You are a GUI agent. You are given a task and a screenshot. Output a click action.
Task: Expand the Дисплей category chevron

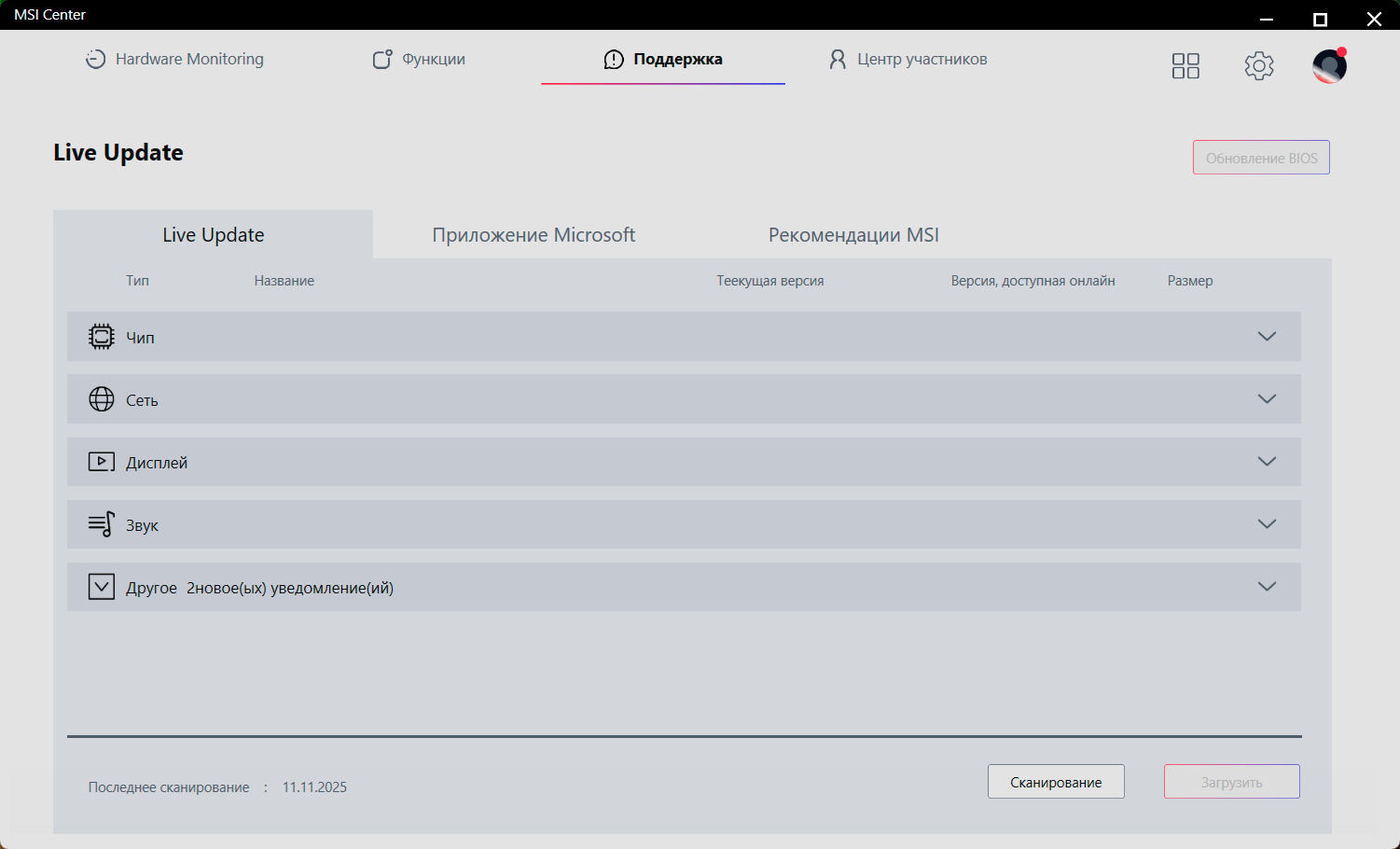pyautogui.click(x=1267, y=461)
